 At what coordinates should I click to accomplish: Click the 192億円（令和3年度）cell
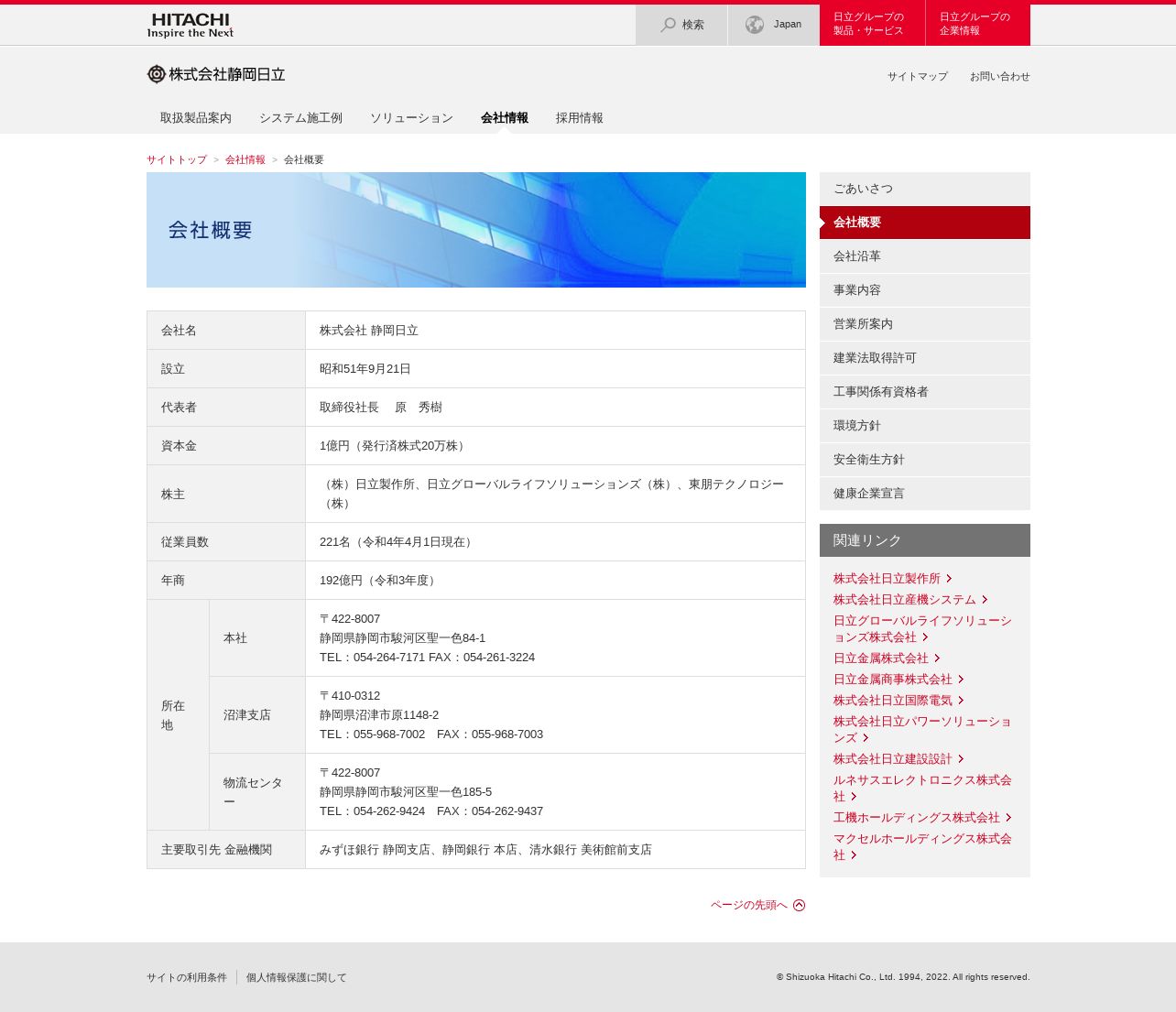click(555, 581)
